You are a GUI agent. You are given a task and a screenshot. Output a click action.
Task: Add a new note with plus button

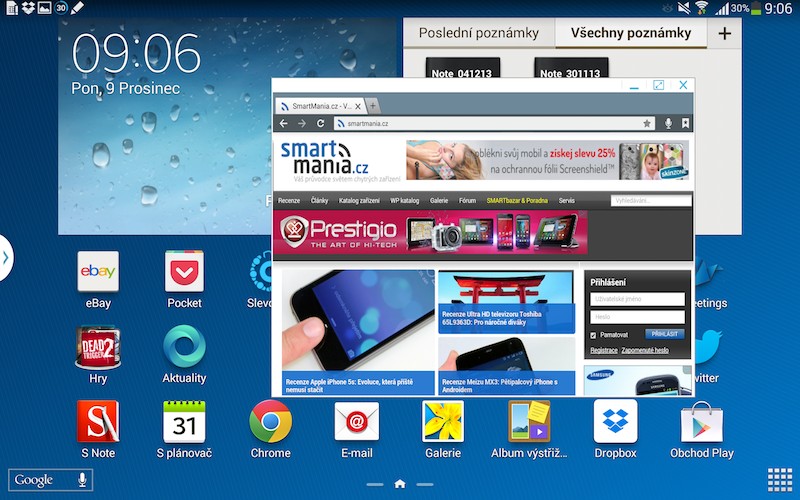724,33
